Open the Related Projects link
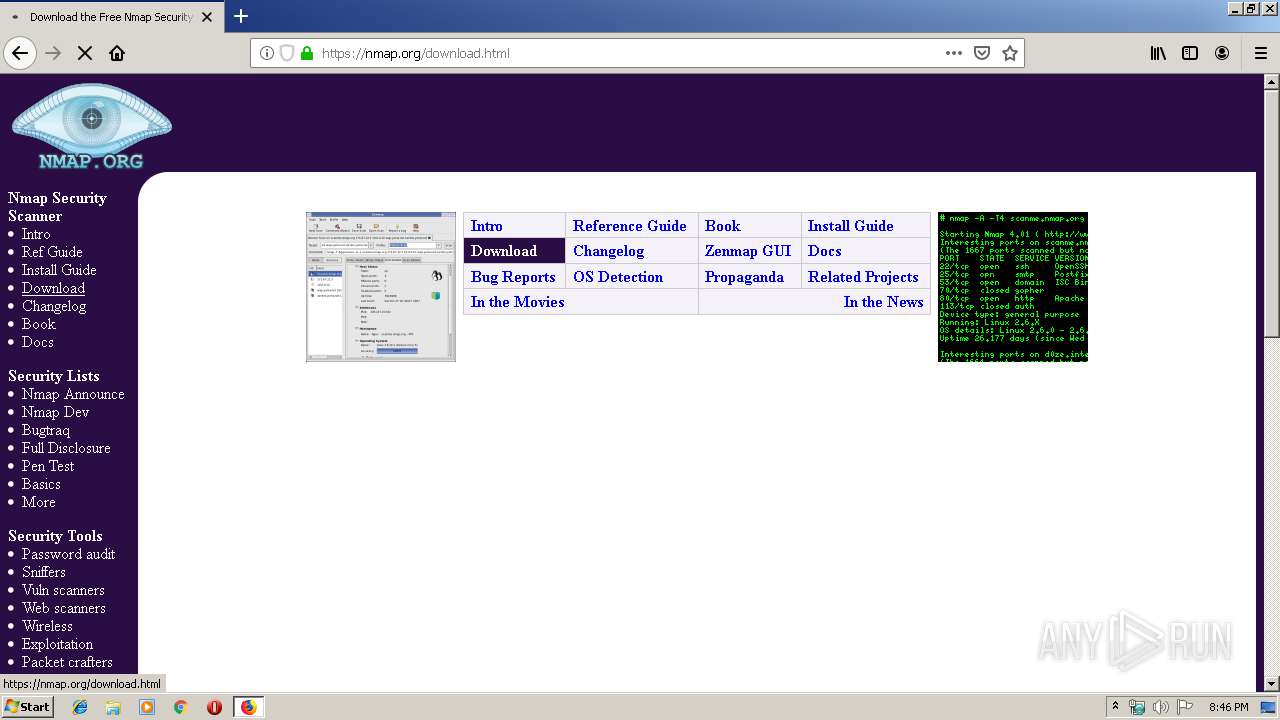Screen dimensions: 1280x720 point(863,277)
